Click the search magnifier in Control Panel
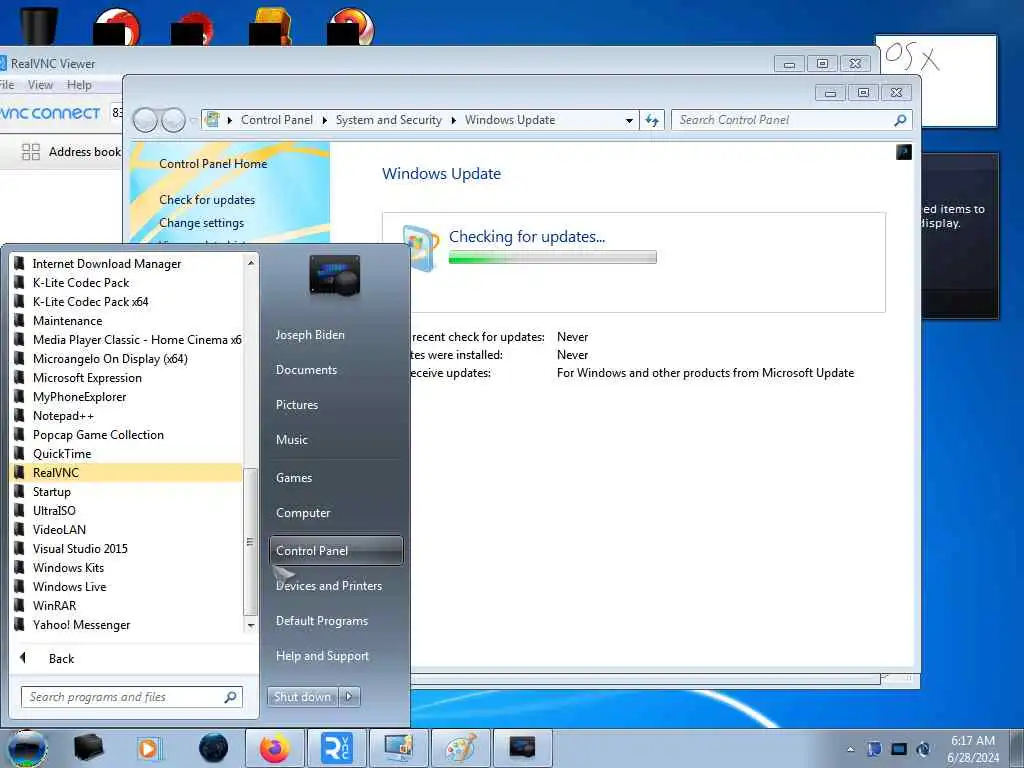Viewport: 1024px width, 768px height. coord(900,120)
